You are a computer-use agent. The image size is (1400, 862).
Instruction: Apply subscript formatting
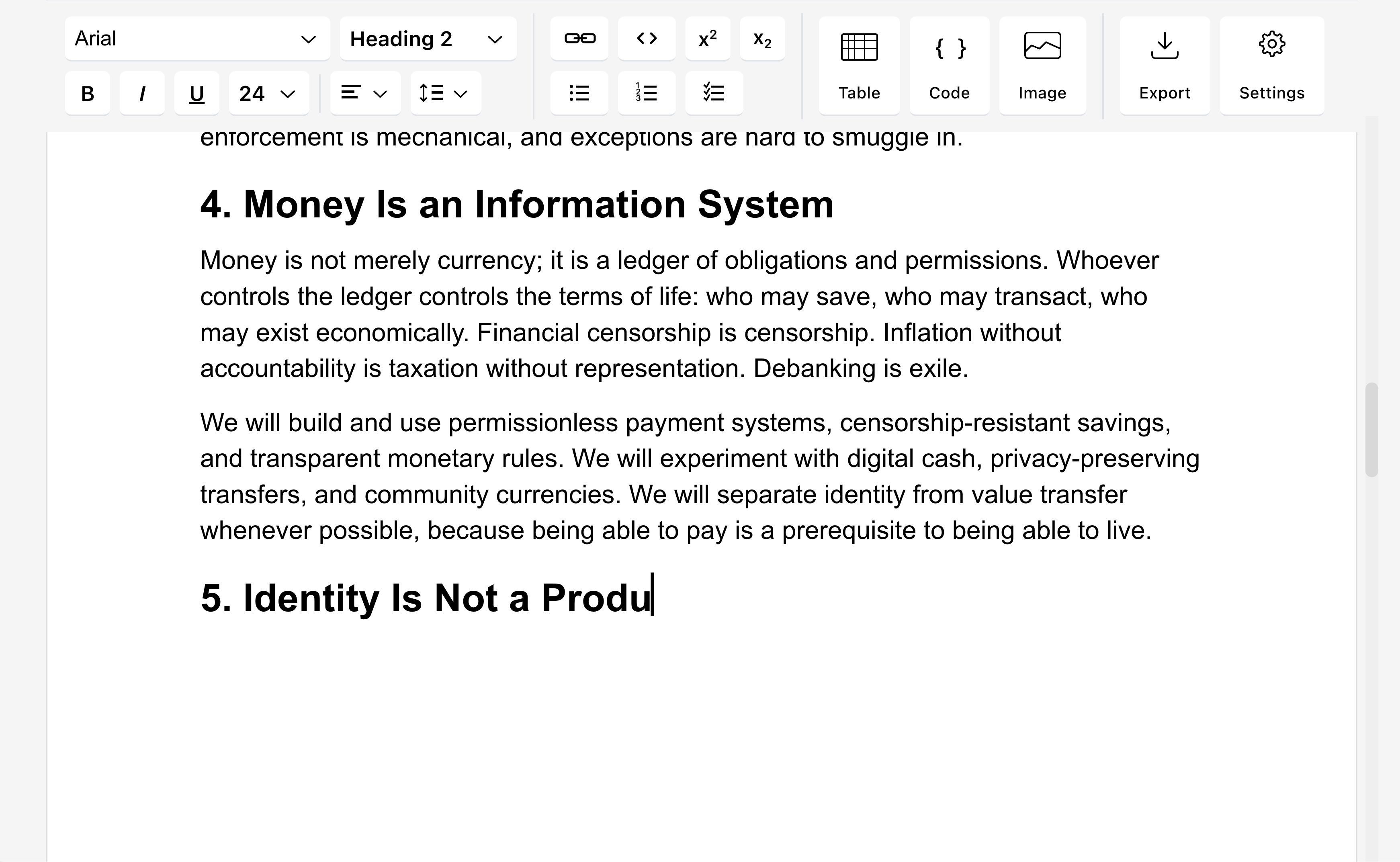pos(762,38)
